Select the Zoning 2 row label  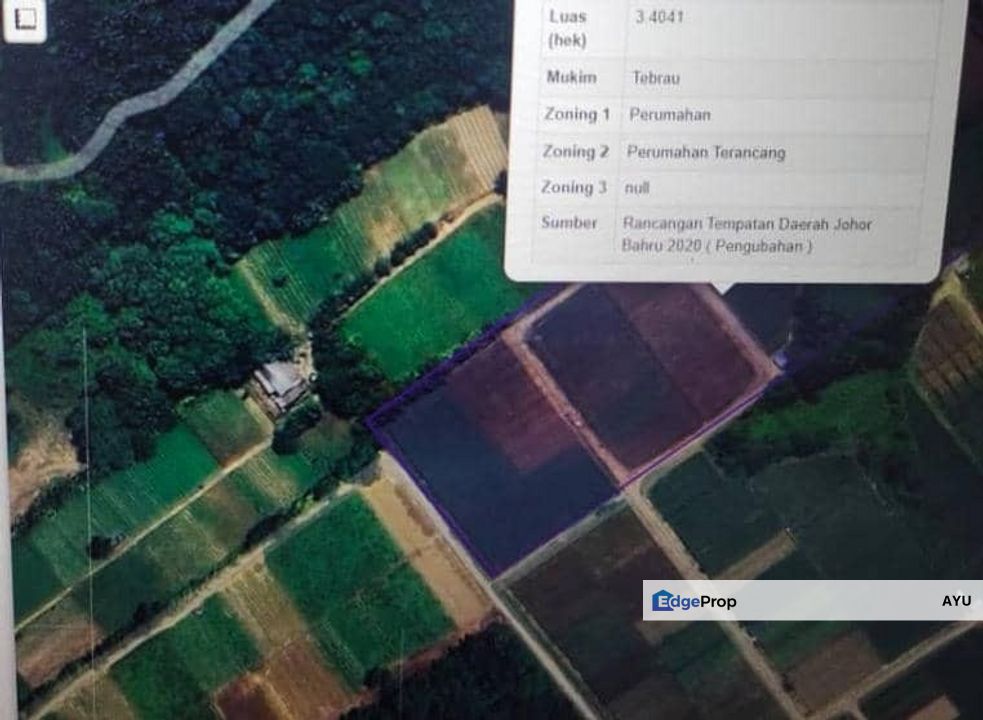pyautogui.click(x=575, y=152)
